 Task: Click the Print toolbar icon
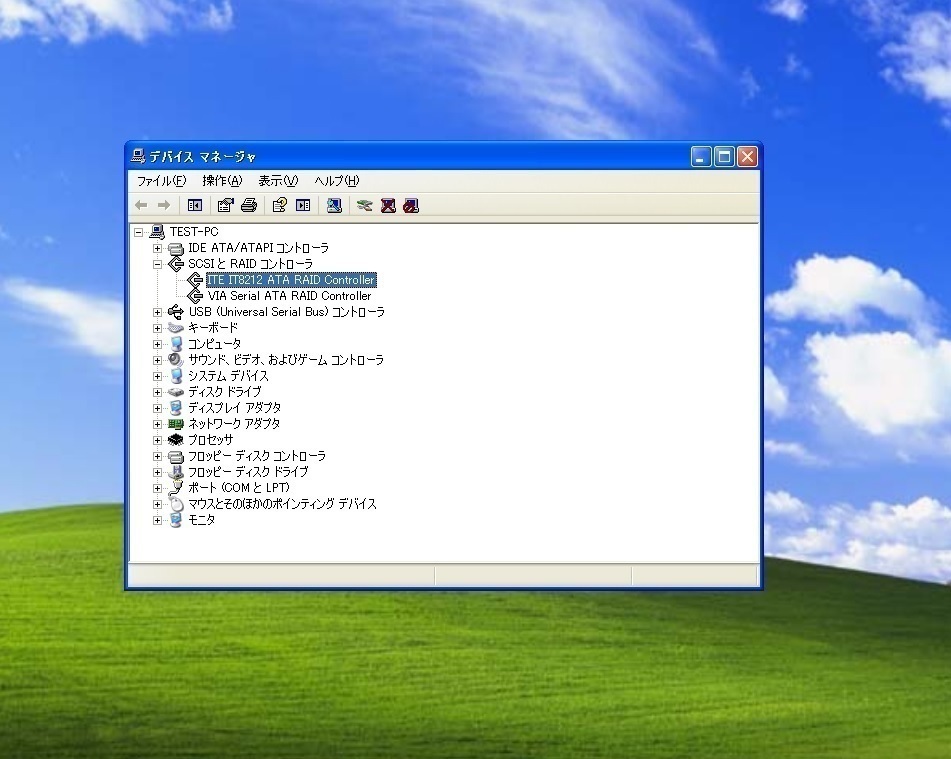tap(249, 206)
